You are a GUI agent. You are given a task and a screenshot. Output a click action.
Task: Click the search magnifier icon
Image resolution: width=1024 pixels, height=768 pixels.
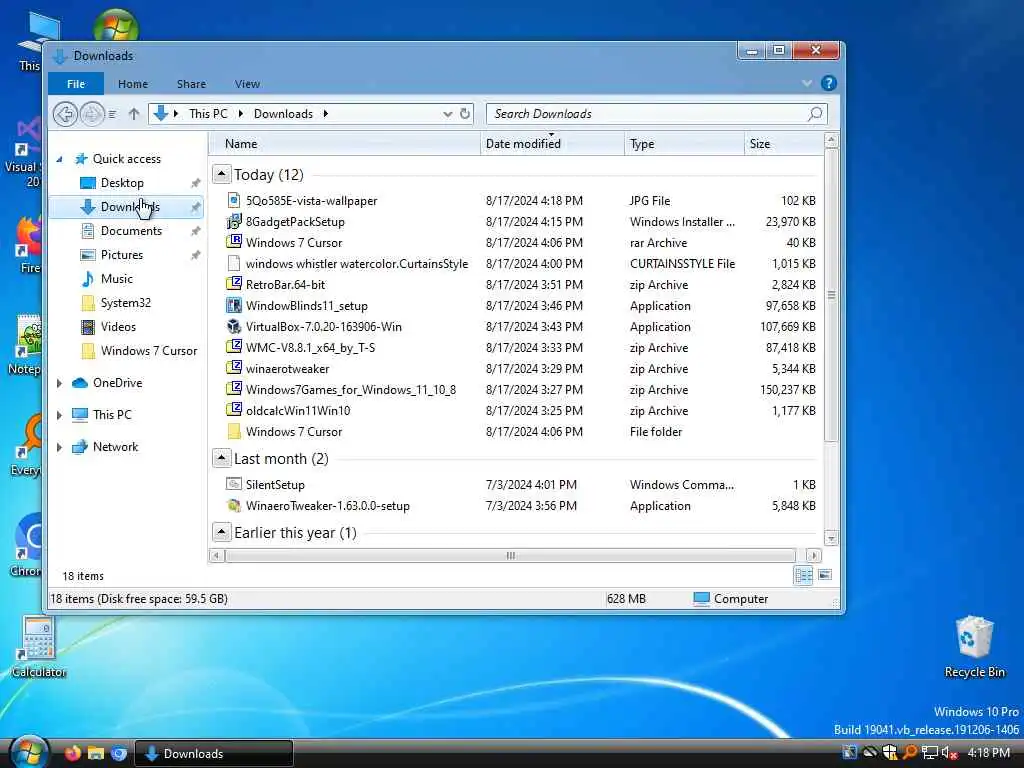pyautogui.click(x=815, y=114)
